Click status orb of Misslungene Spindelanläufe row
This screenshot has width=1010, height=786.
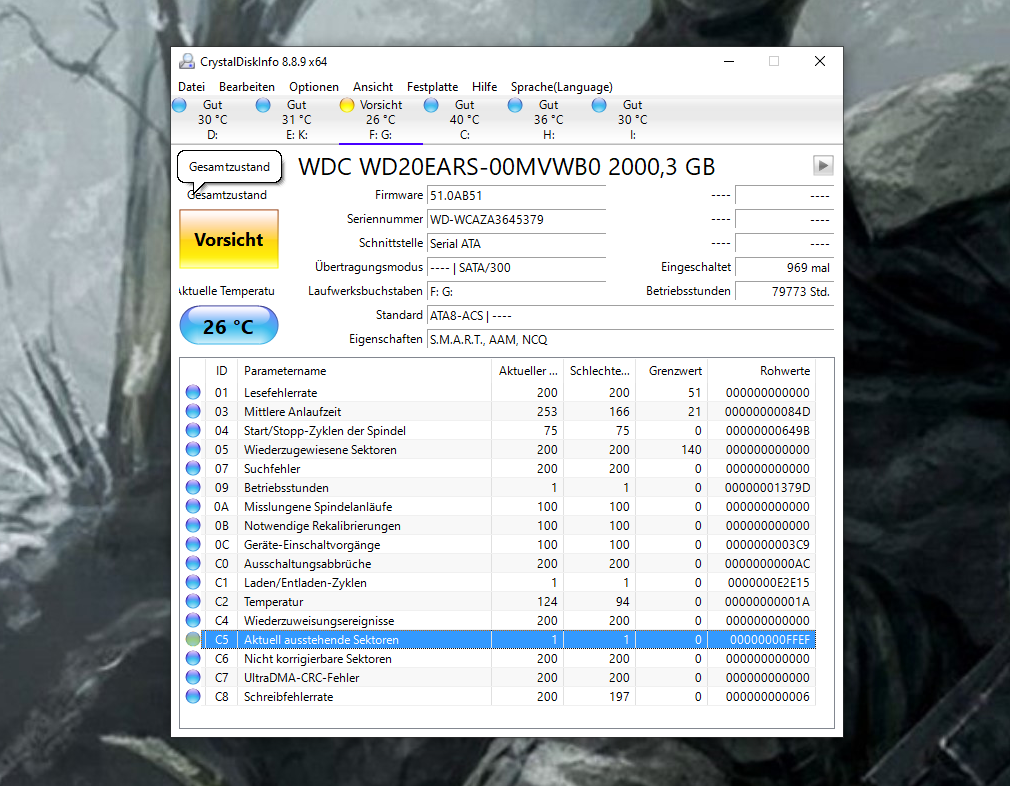click(193, 506)
